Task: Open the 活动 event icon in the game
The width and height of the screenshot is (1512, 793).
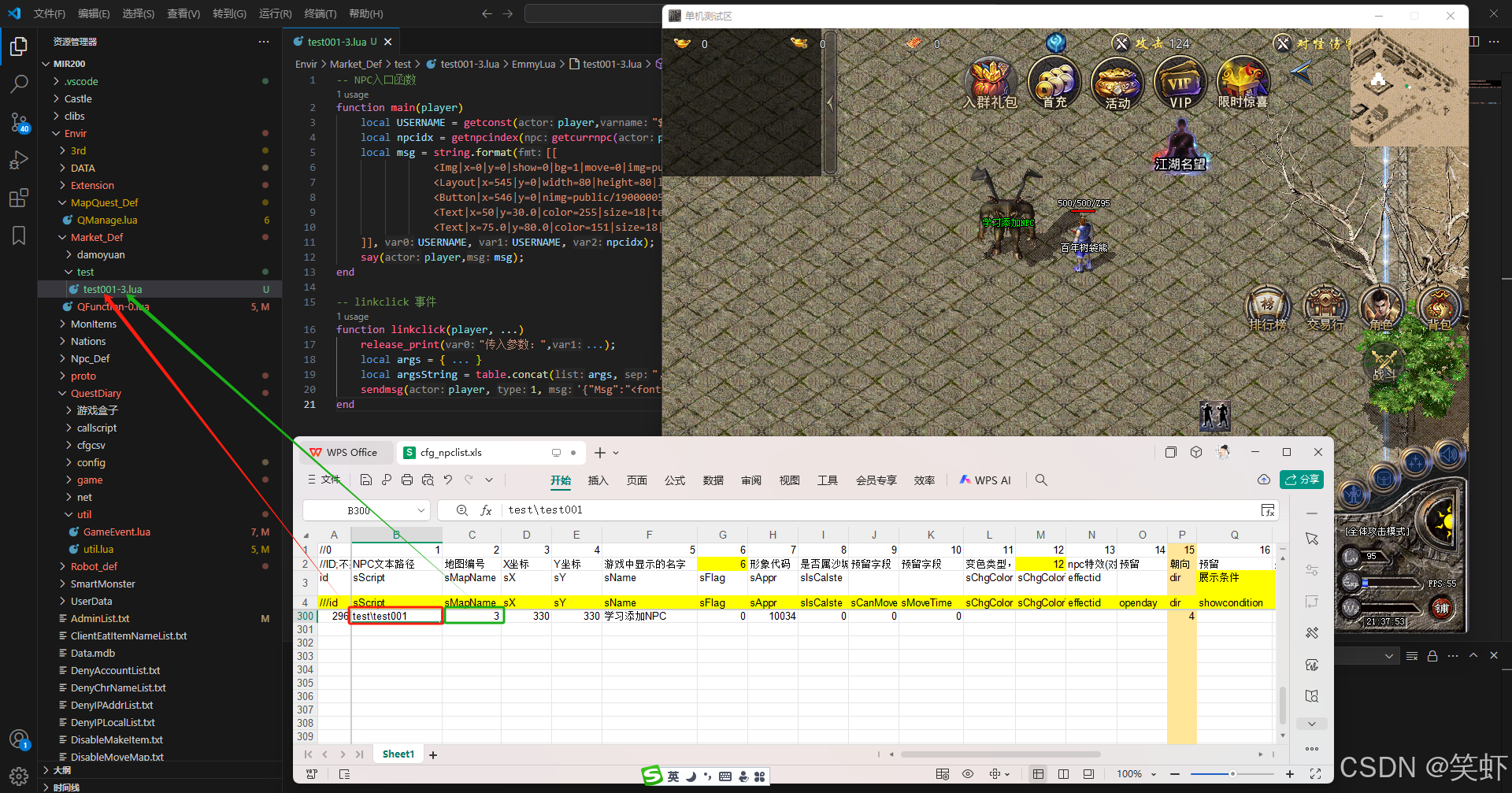Action: point(1117,83)
